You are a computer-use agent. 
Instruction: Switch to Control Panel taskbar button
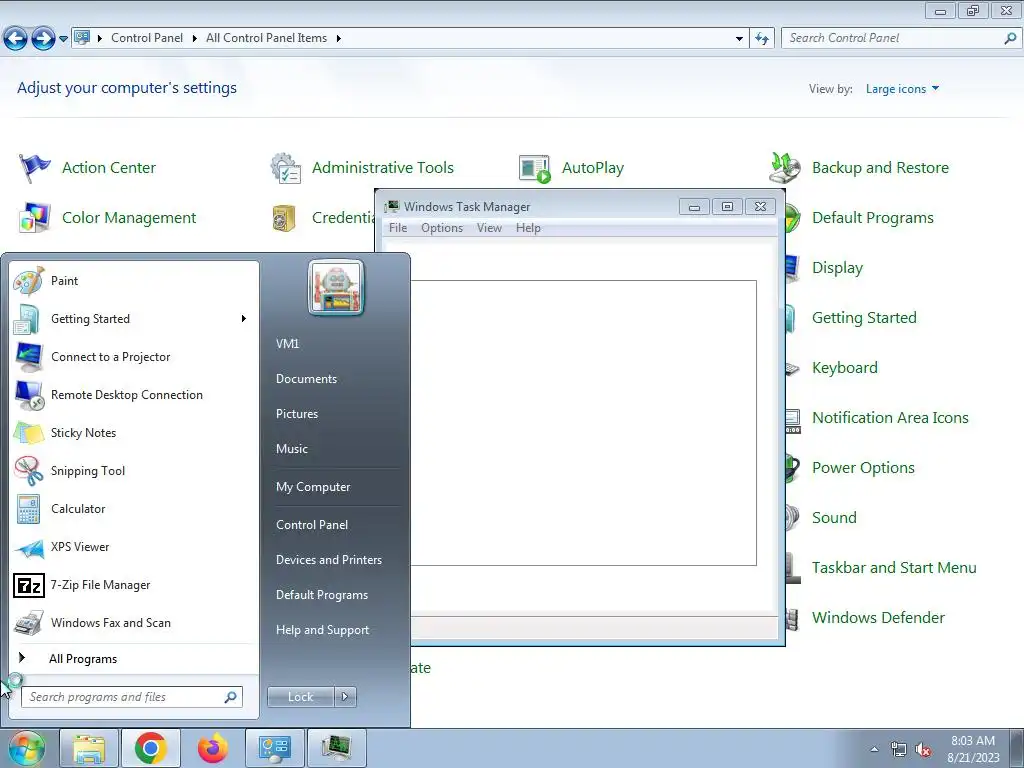pos(274,748)
